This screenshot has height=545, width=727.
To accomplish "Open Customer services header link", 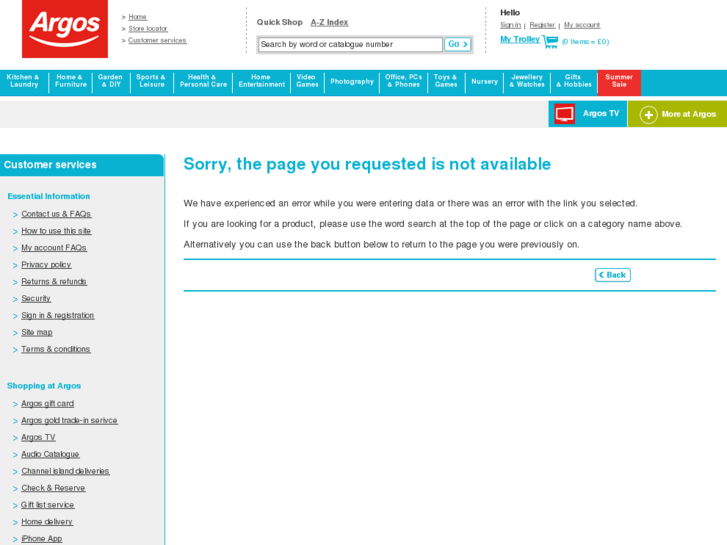I will pos(157,40).
